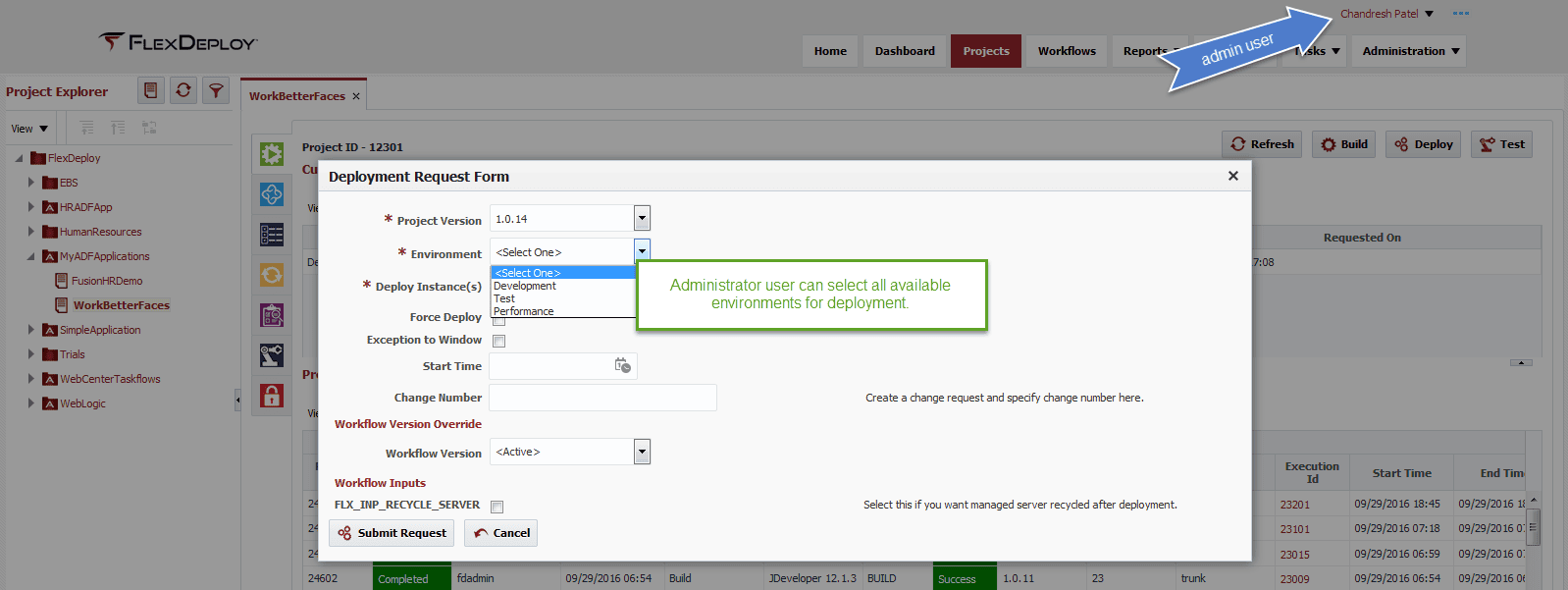1568x590 pixels.
Task: Click into the Start Time field
Action: (x=563, y=366)
